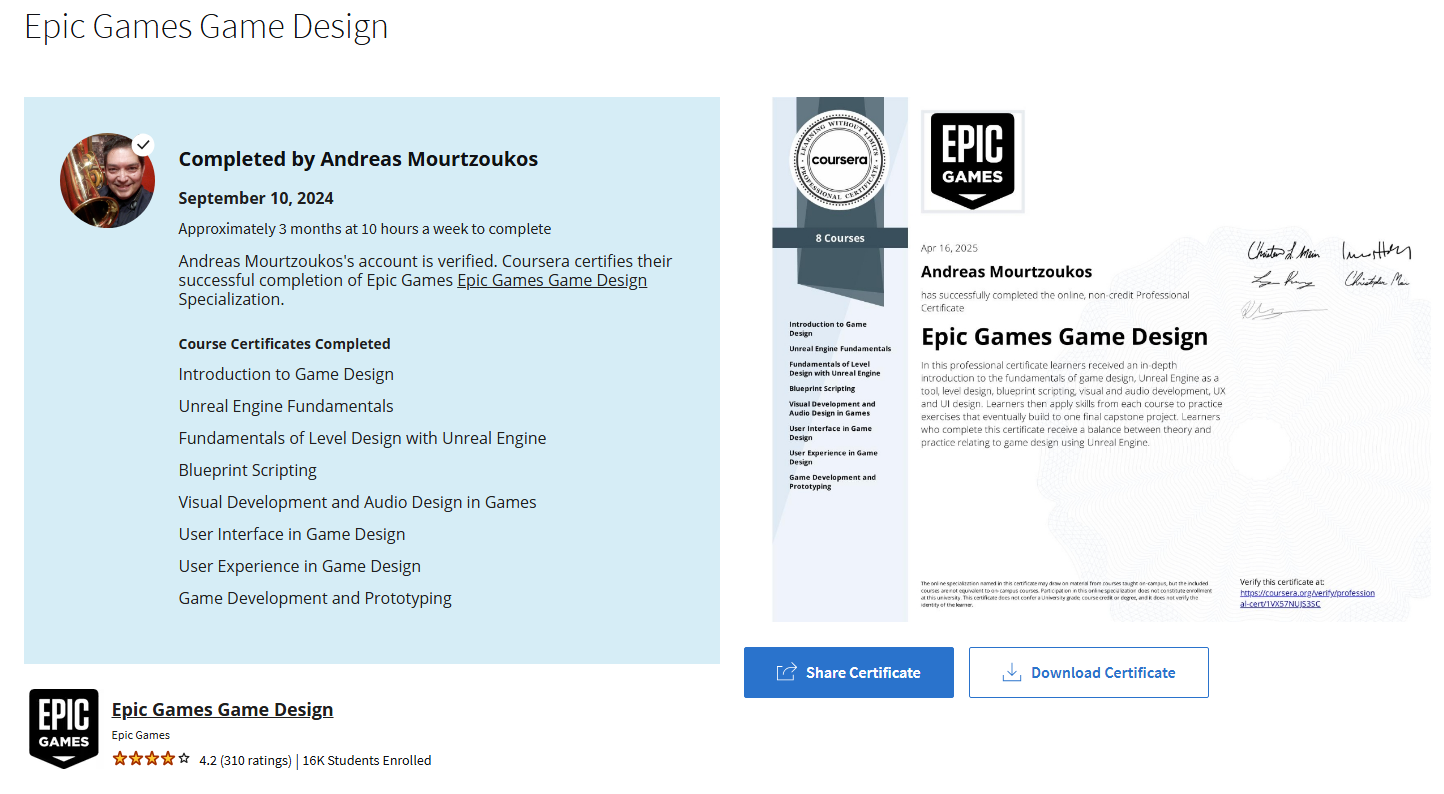Image resolution: width=1444 pixels, height=794 pixels.
Task: Click "Visual Development and Audio Design in Games" in the blue list
Action: pyautogui.click(x=358, y=502)
